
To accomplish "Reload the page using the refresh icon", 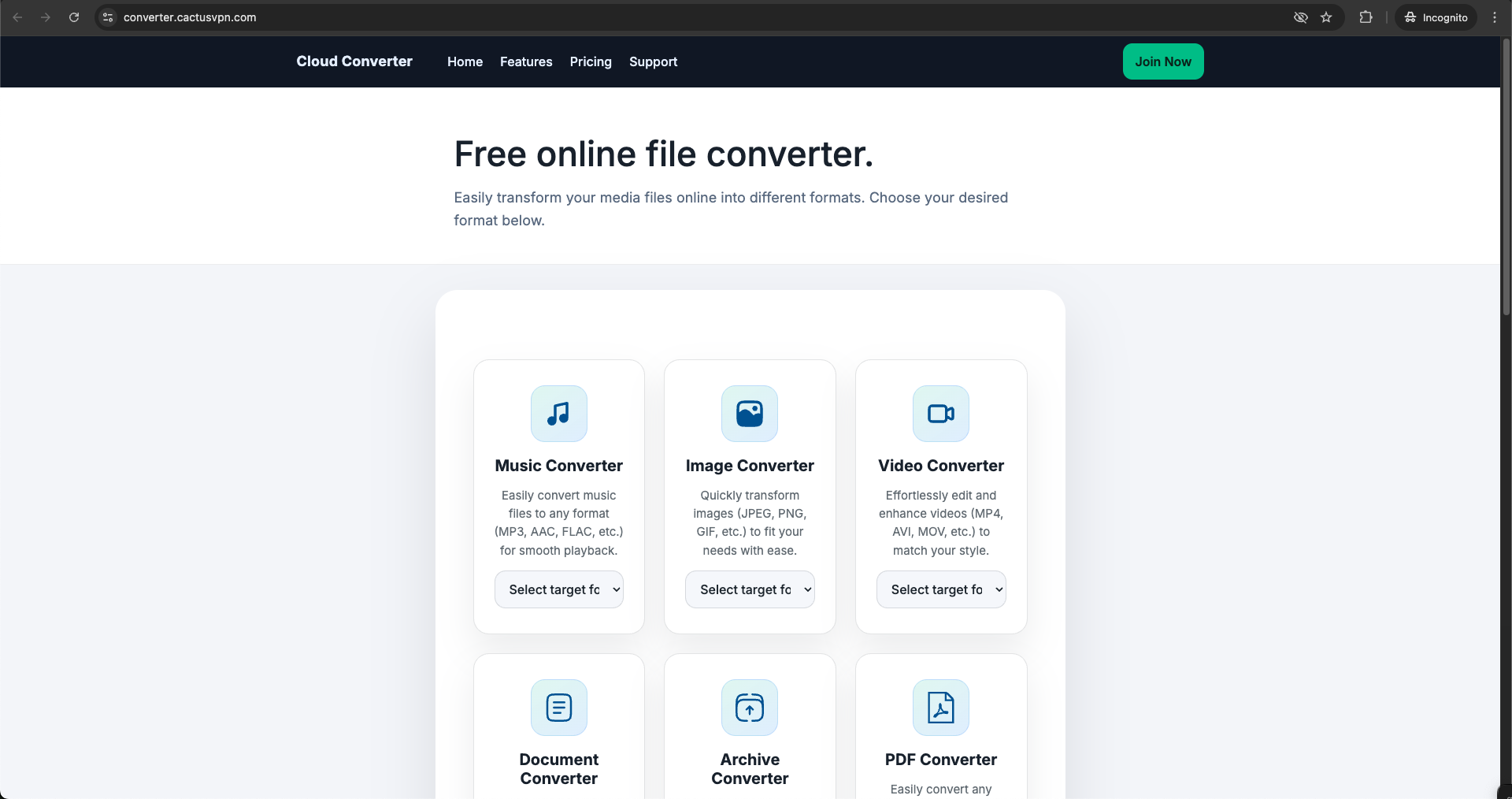I will pyautogui.click(x=74, y=17).
